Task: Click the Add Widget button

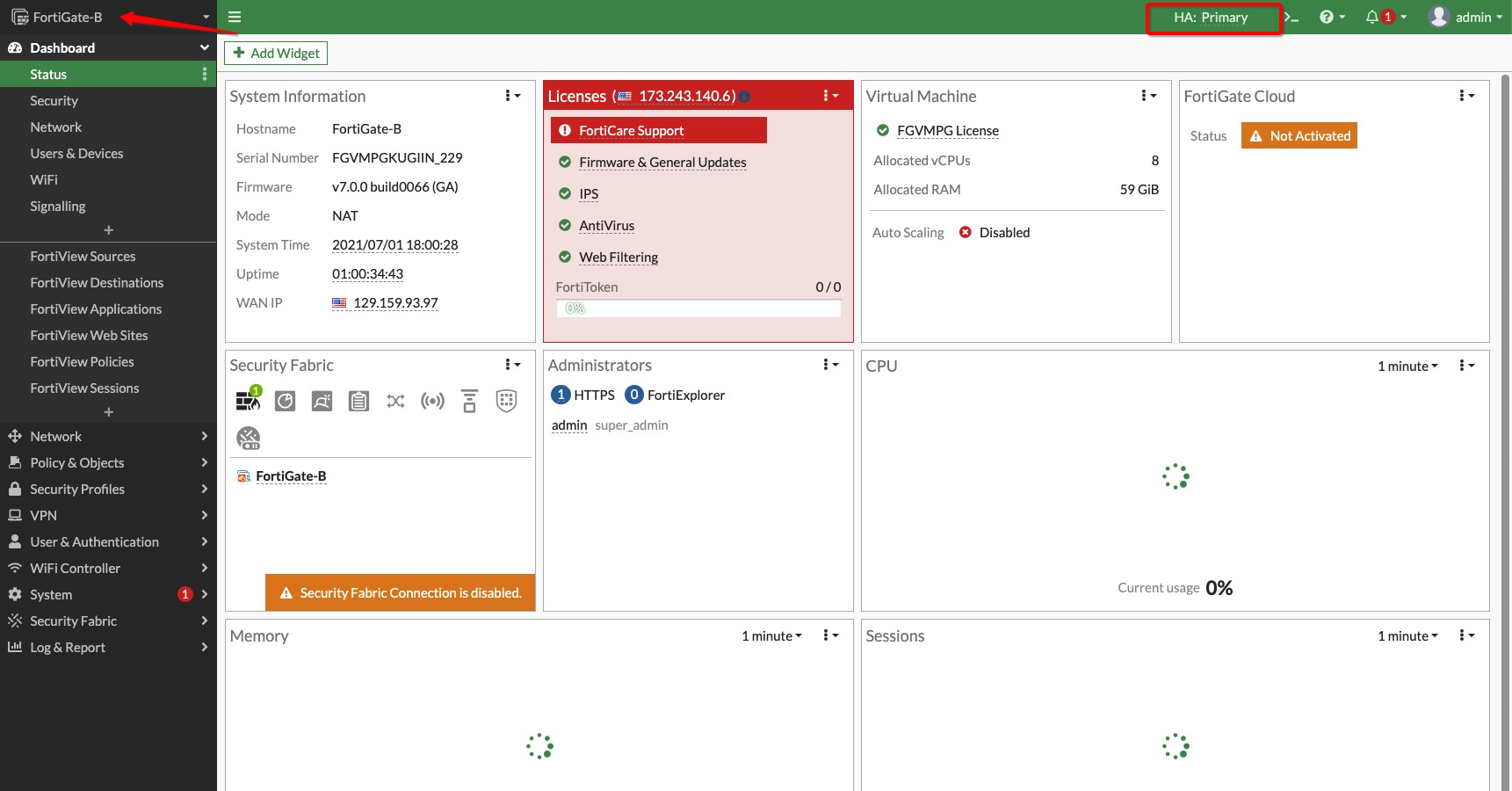Action: pos(276,54)
